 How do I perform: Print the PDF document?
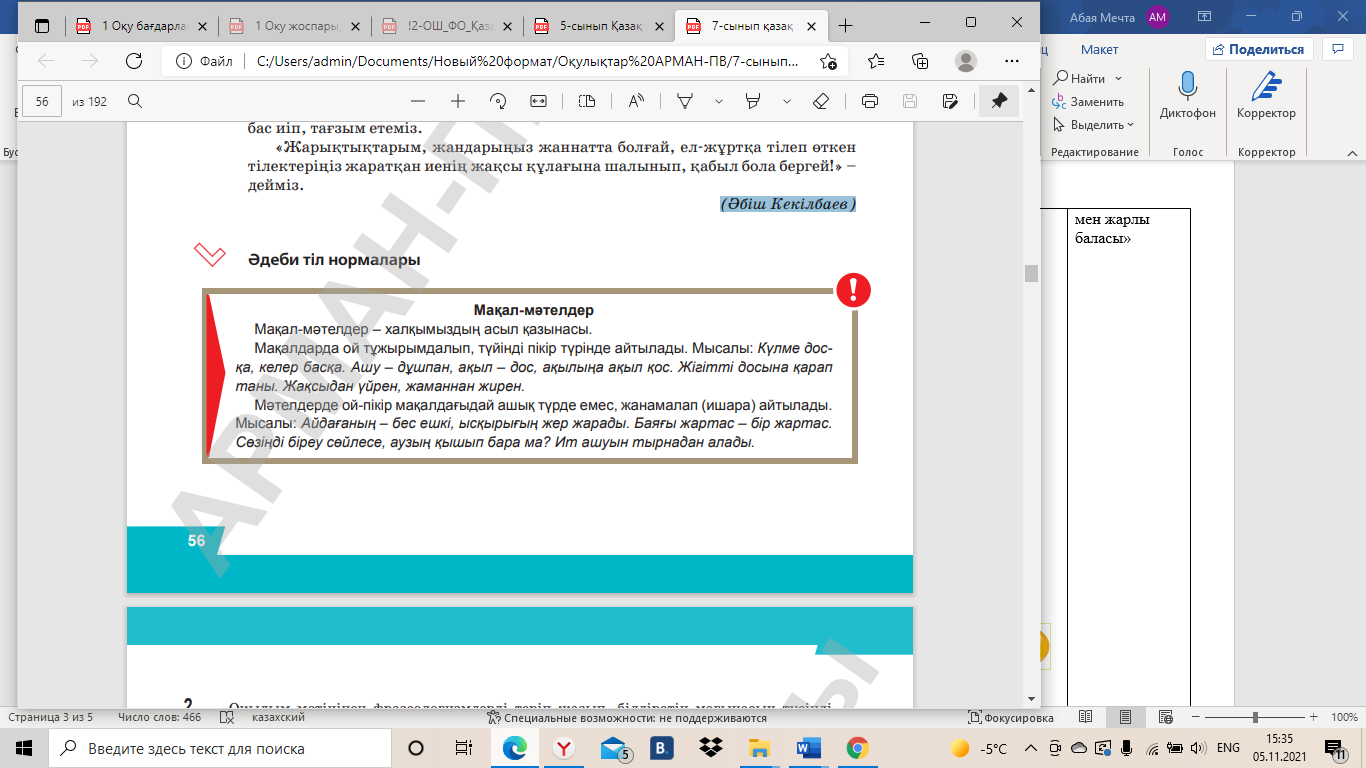[870, 101]
